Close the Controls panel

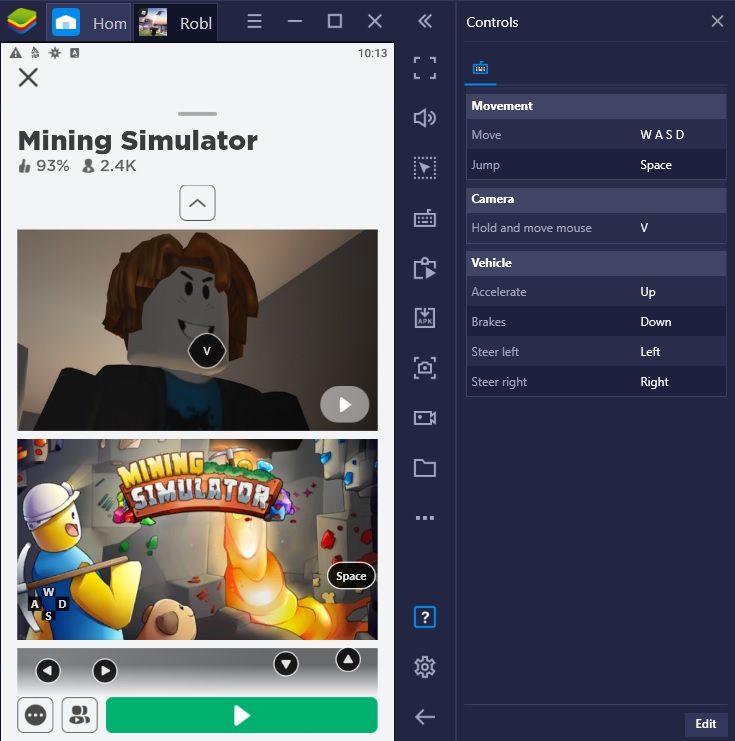click(717, 21)
